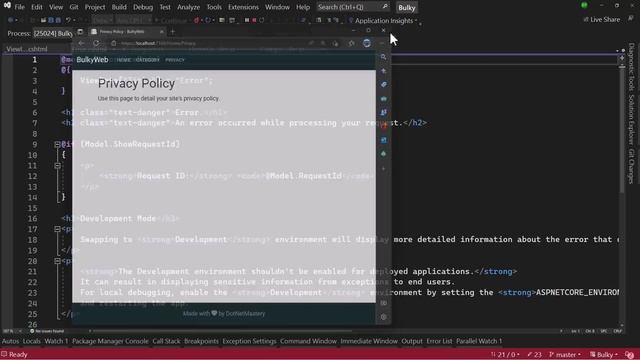This screenshot has height=360, width=640.
Task: Open the Git menu
Action: coord(74,7)
